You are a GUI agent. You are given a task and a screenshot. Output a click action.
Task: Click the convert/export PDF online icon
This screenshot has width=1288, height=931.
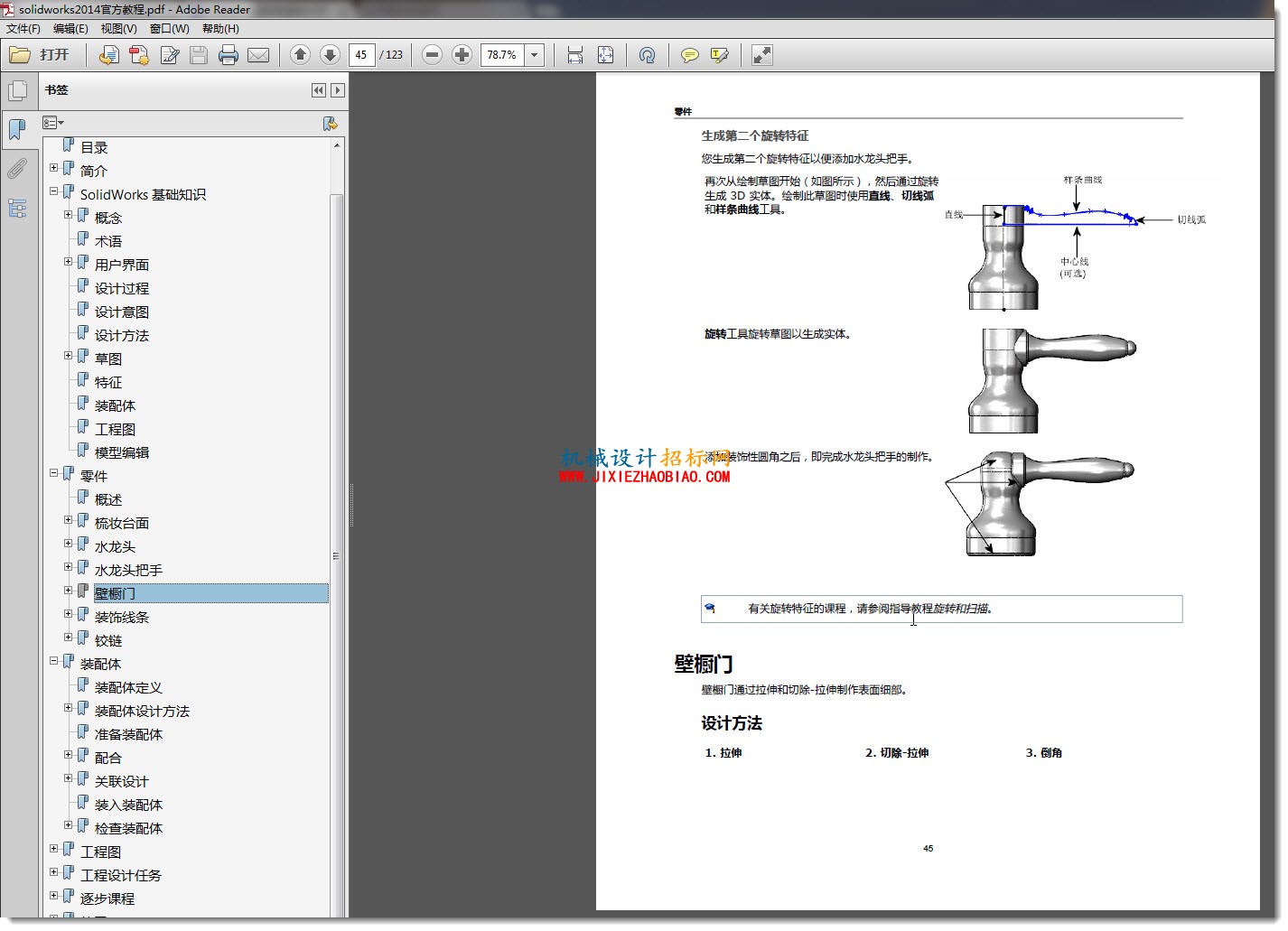pos(108,55)
